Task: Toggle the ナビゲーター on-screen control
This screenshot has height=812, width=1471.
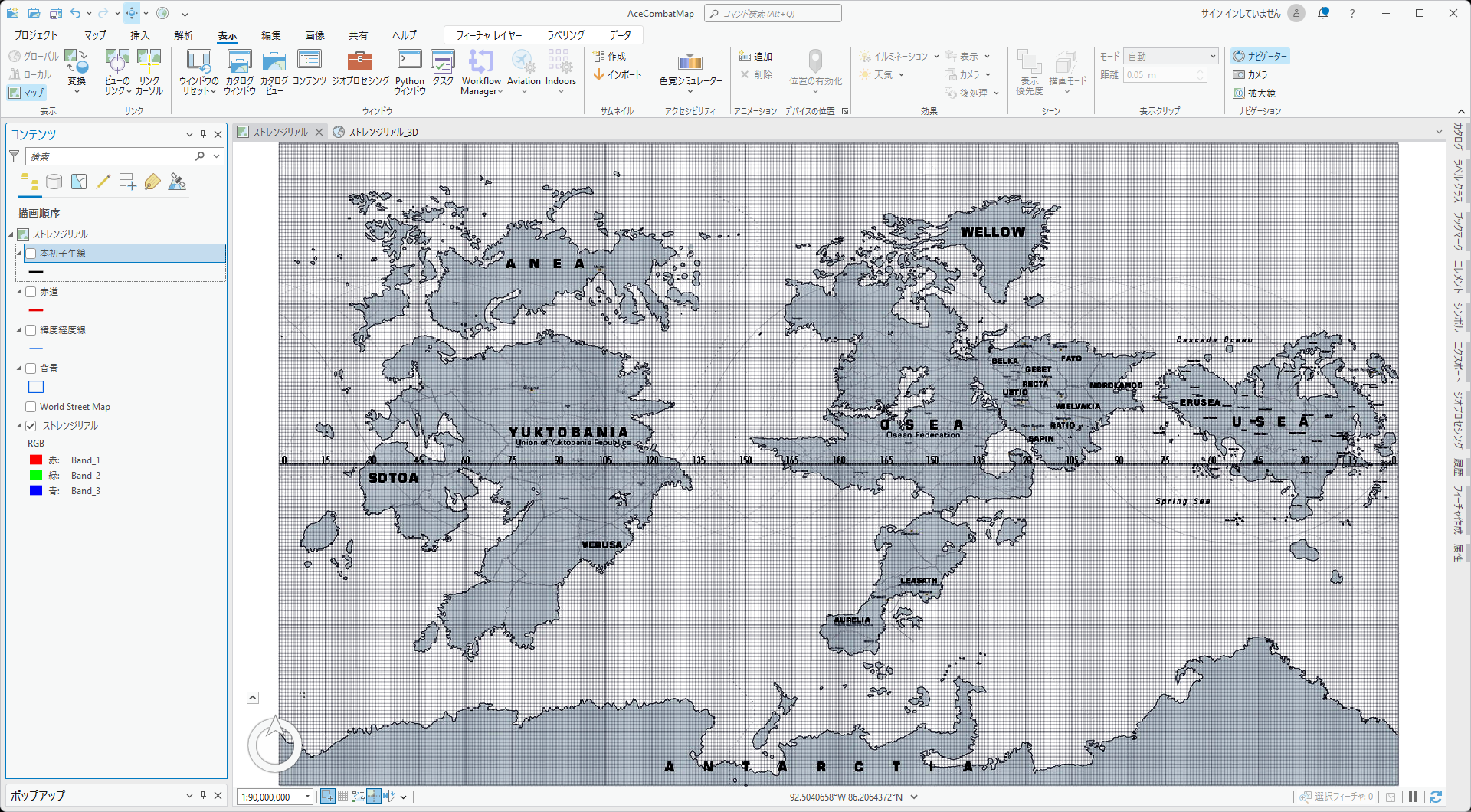Action: 1260,56
